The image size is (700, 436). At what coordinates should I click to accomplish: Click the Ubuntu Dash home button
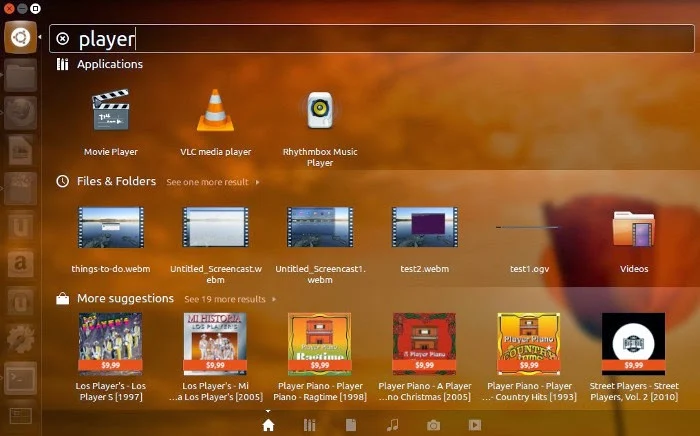click(21, 37)
